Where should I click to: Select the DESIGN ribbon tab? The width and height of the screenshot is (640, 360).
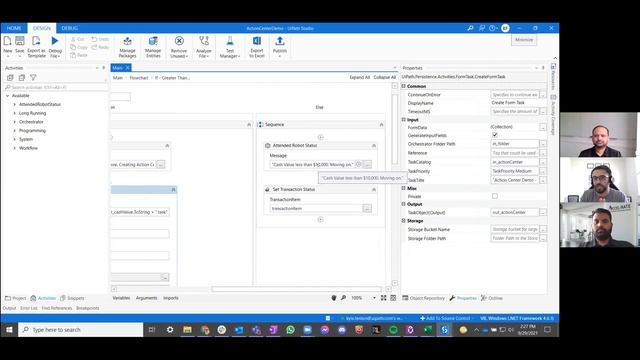point(42,28)
